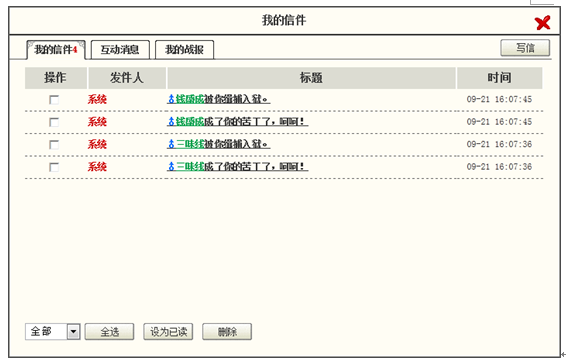Close the mail window with red X

click(x=543, y=23)
